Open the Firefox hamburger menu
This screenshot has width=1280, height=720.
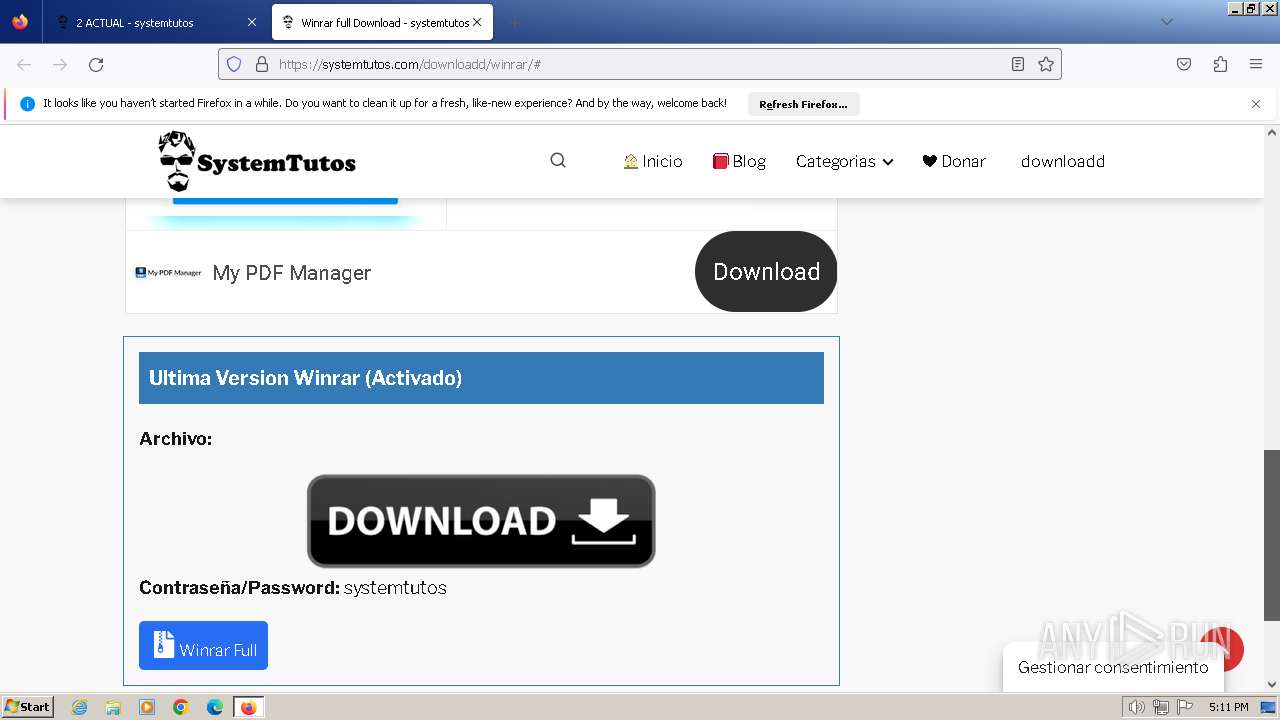[1256, 64]
